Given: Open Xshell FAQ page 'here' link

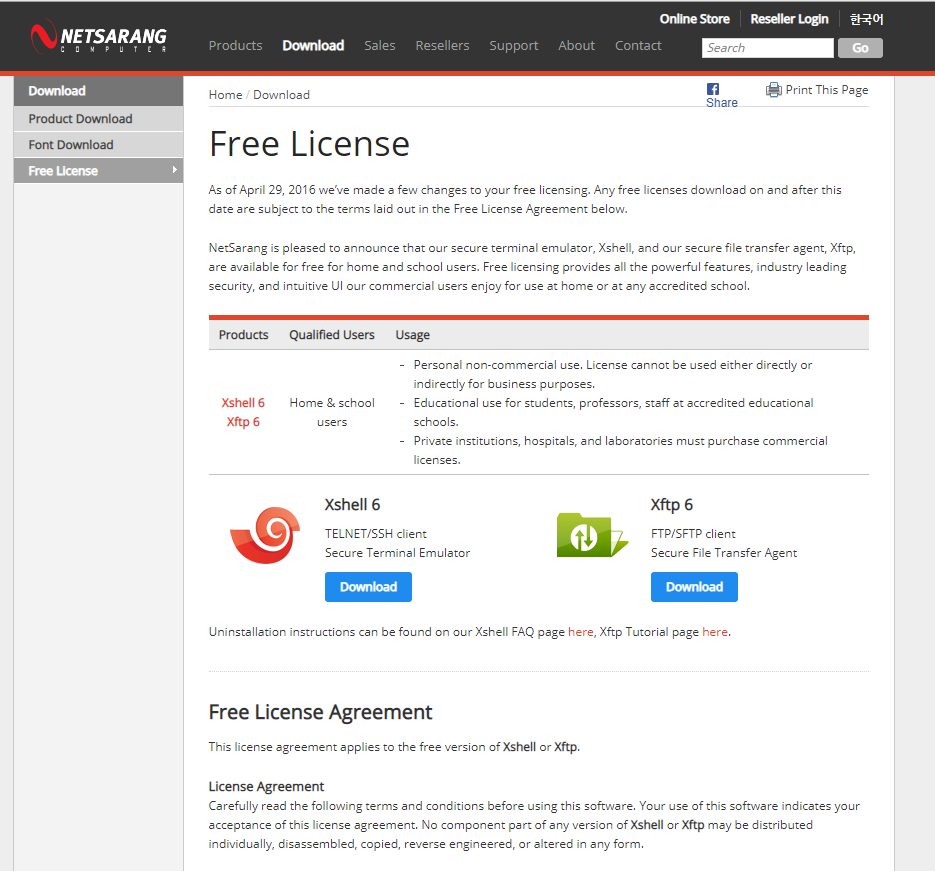Looking at the screenshot, I should coord(580,631).
